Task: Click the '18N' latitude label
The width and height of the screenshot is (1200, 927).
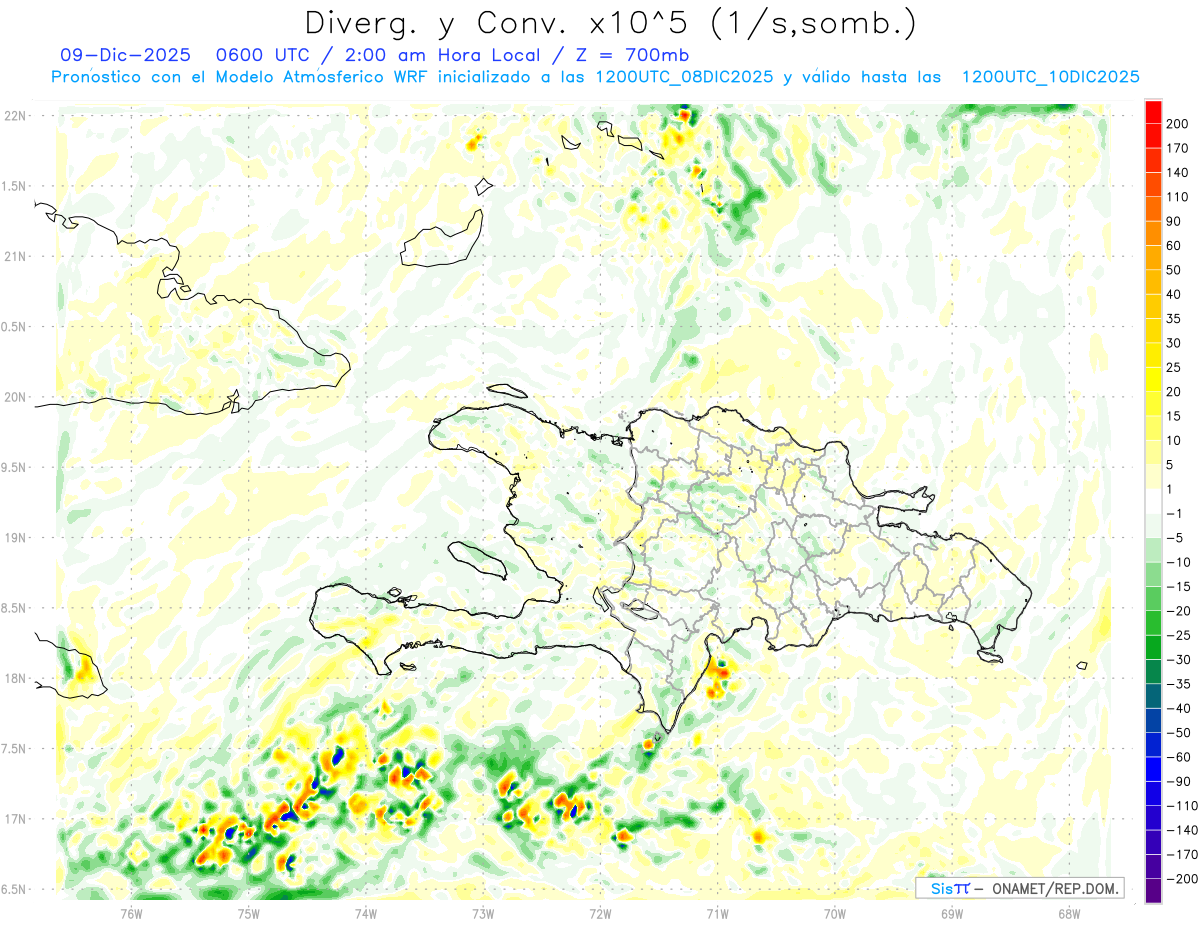Action: (x=14, y=678)
